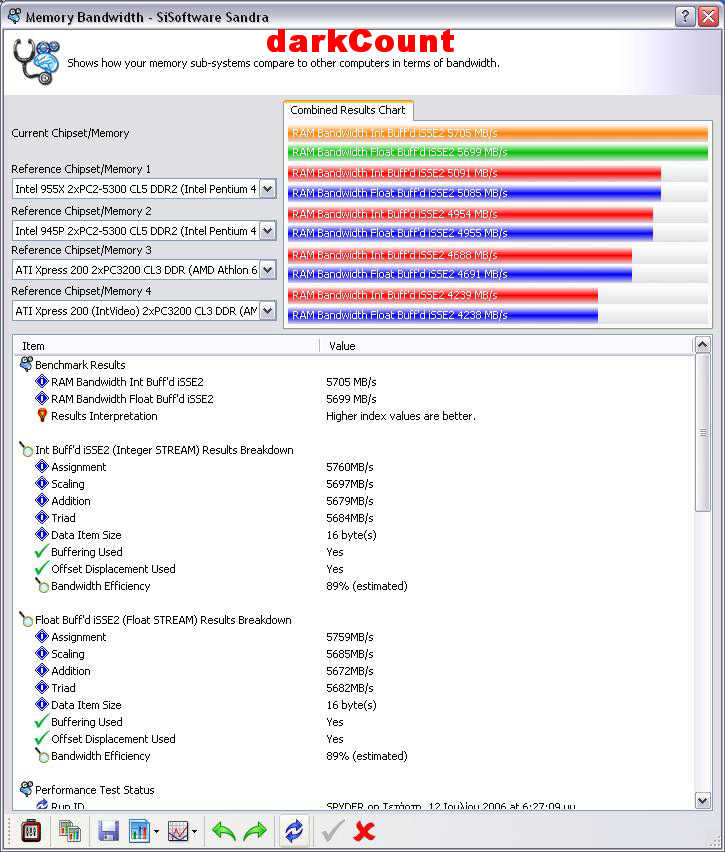Screen dimensions: 725x852
Task: Click the 5682MB/s Float Triad value
Action: coord(350,688)
